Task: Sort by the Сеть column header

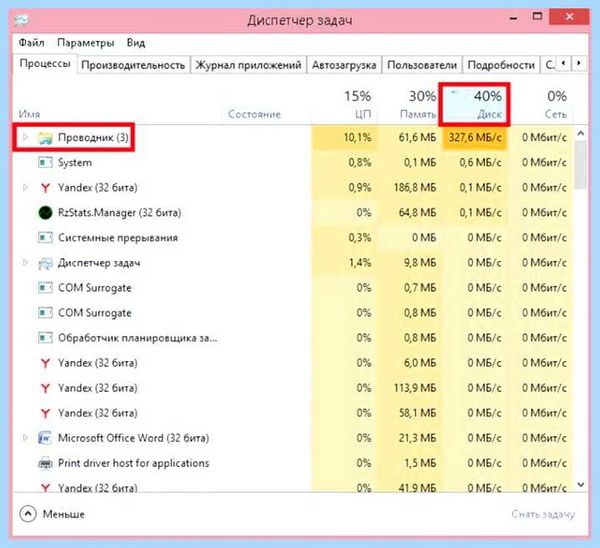Action: pyautogui.click(x=541, y=103)
